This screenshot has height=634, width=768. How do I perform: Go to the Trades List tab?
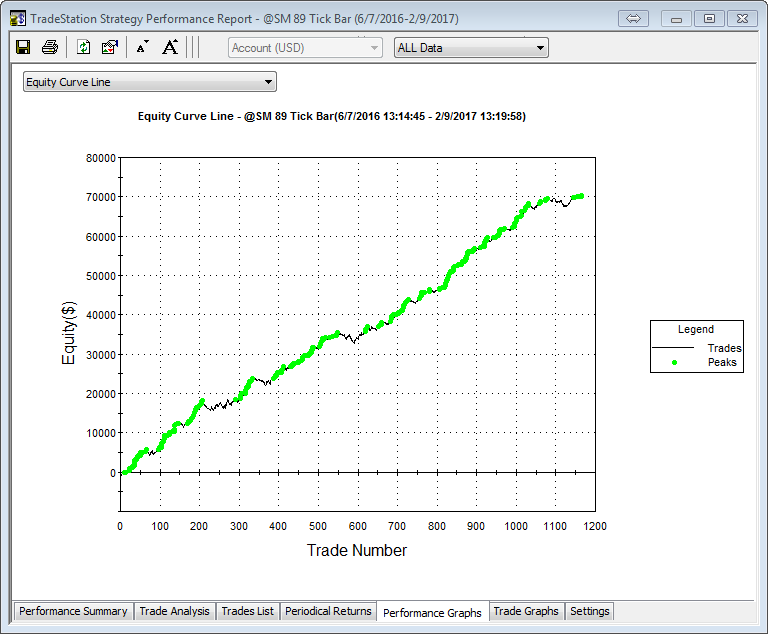pyautogui.click(x=247, y=611)
